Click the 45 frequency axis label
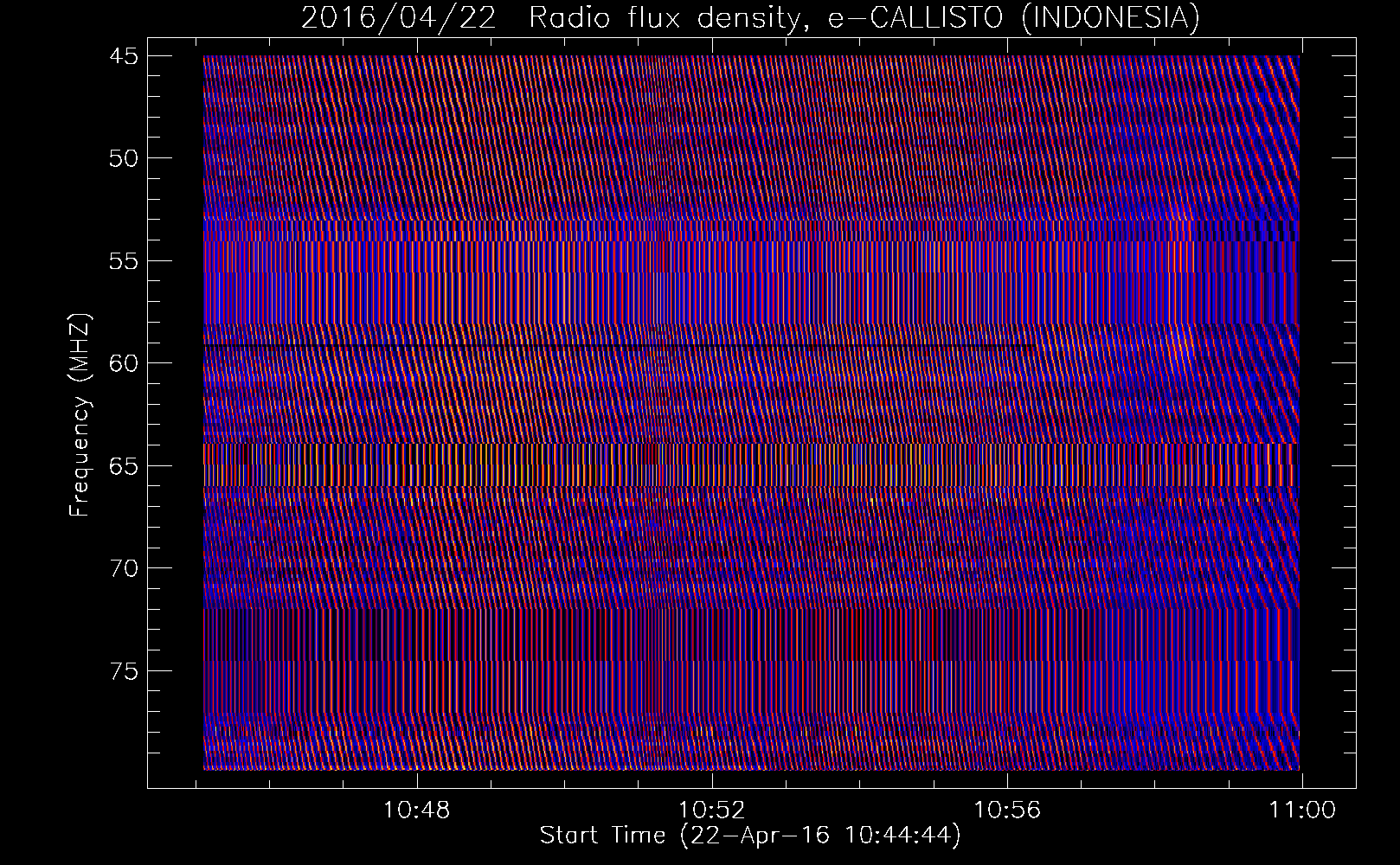1400x865 pixels. 123,56
